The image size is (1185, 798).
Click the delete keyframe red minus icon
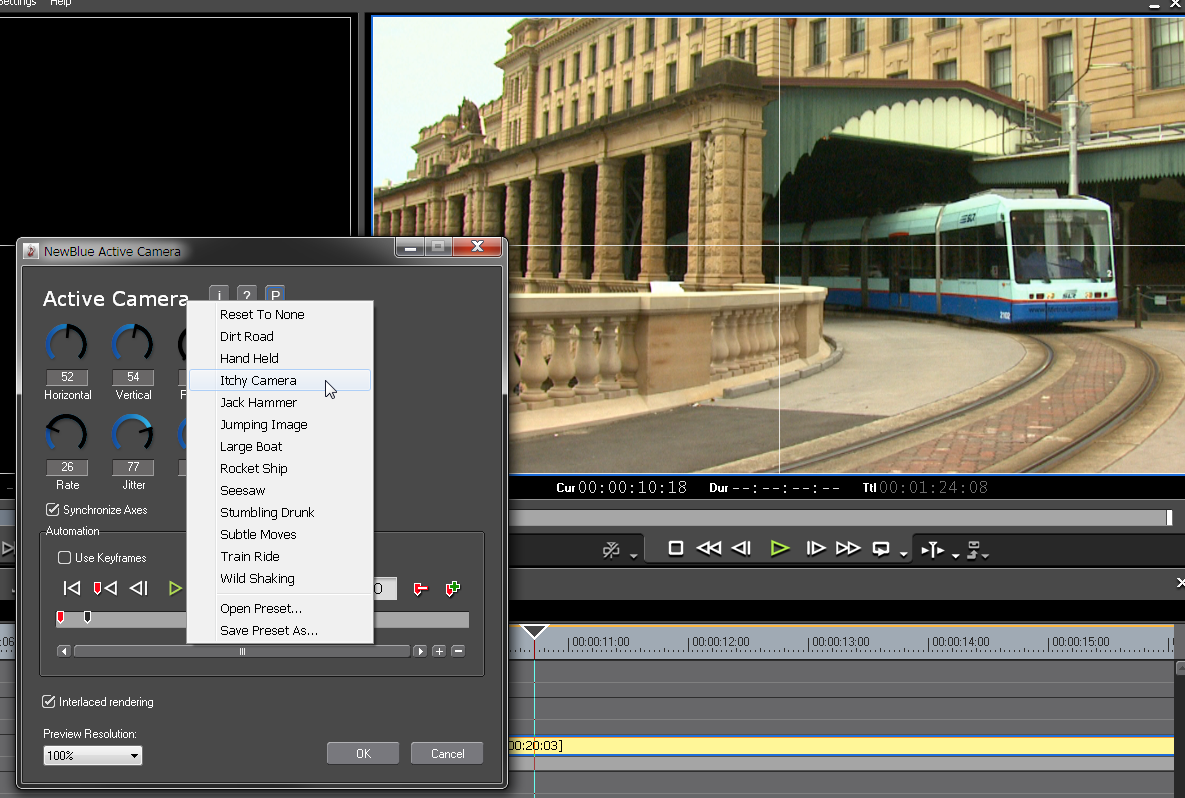420,589
